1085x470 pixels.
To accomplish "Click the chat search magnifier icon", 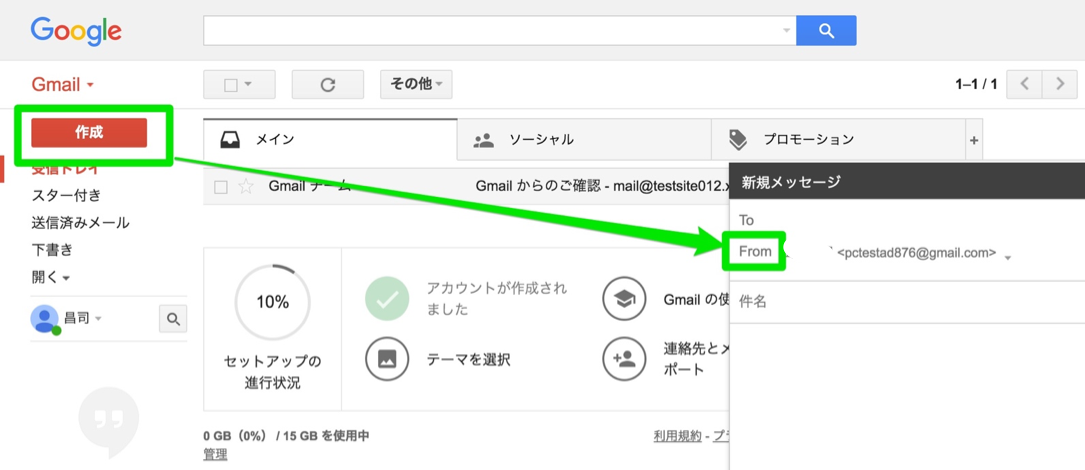I will point(173,319).
